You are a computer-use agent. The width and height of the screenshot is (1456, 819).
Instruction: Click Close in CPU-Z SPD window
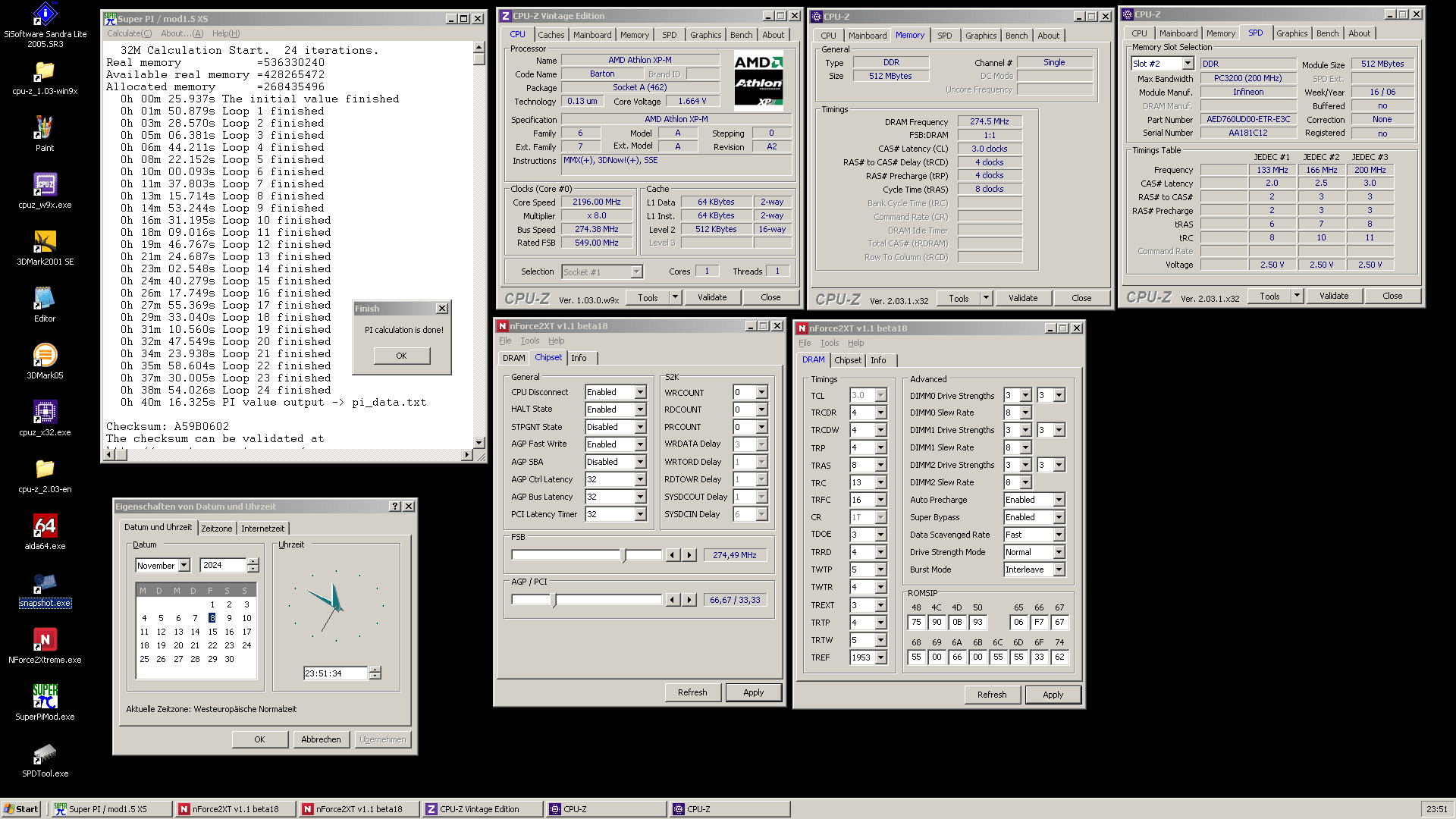point(1392,296)
